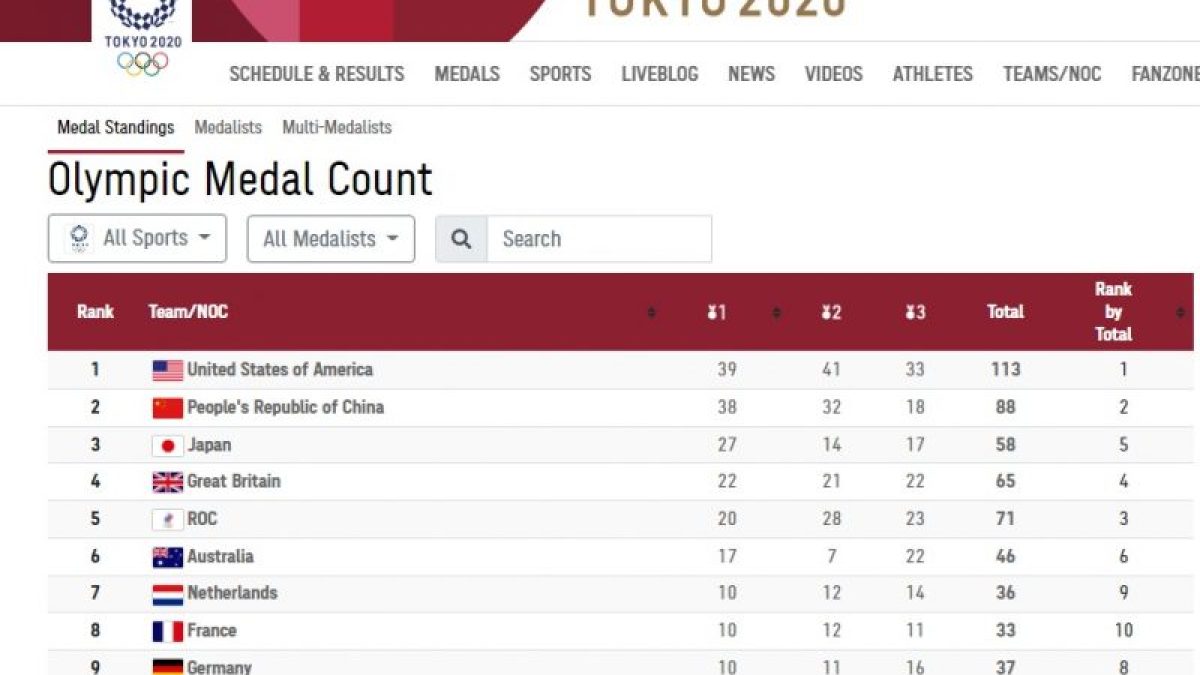Sort by gold medal column header

click(716, 312)
